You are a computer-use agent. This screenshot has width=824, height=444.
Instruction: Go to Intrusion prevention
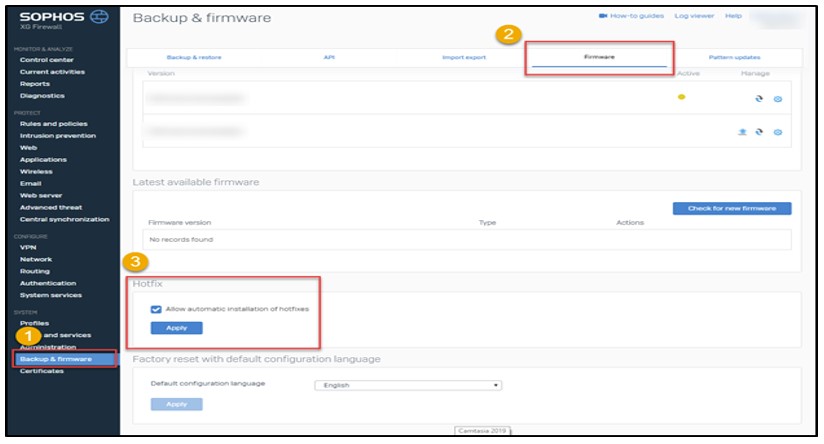click(x=58, y=136)
